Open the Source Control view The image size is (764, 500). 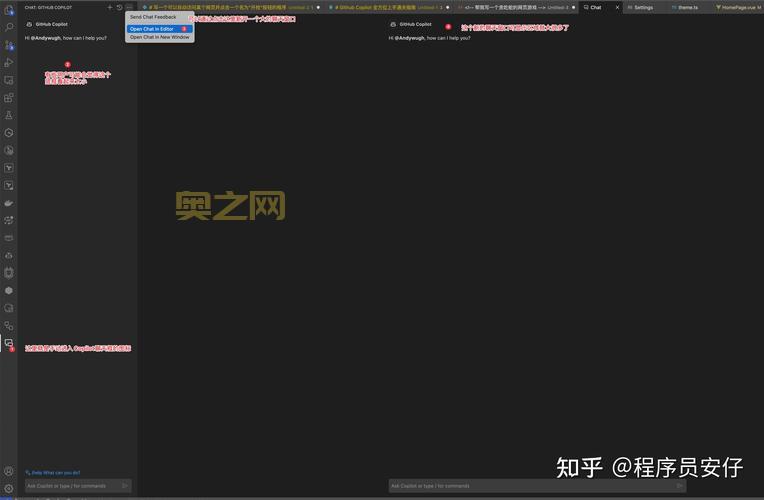tap(9, 45)
